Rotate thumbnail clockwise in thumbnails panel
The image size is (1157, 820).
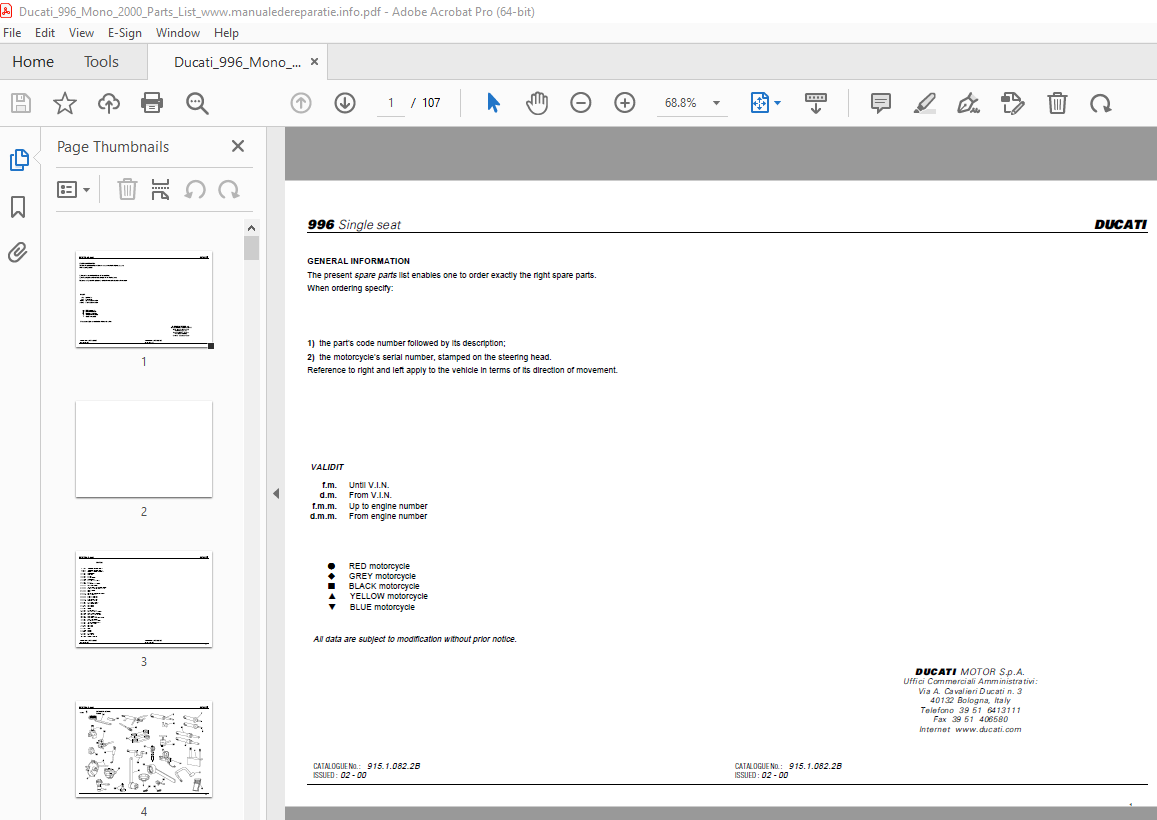click(229, 190)
